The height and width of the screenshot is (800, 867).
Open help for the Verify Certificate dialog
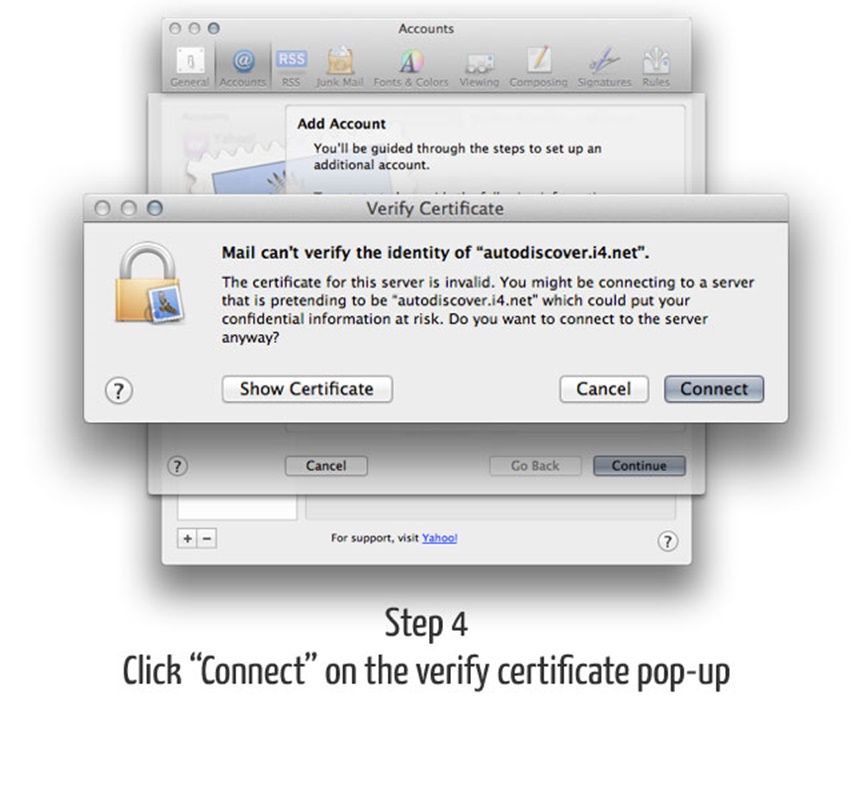(119, 391)
